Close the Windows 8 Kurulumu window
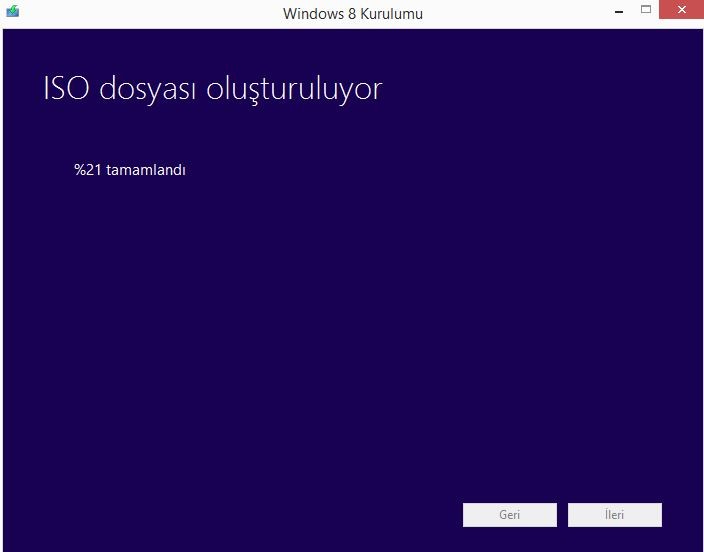This screenshot has height=552, width=704. coord(681,9)
